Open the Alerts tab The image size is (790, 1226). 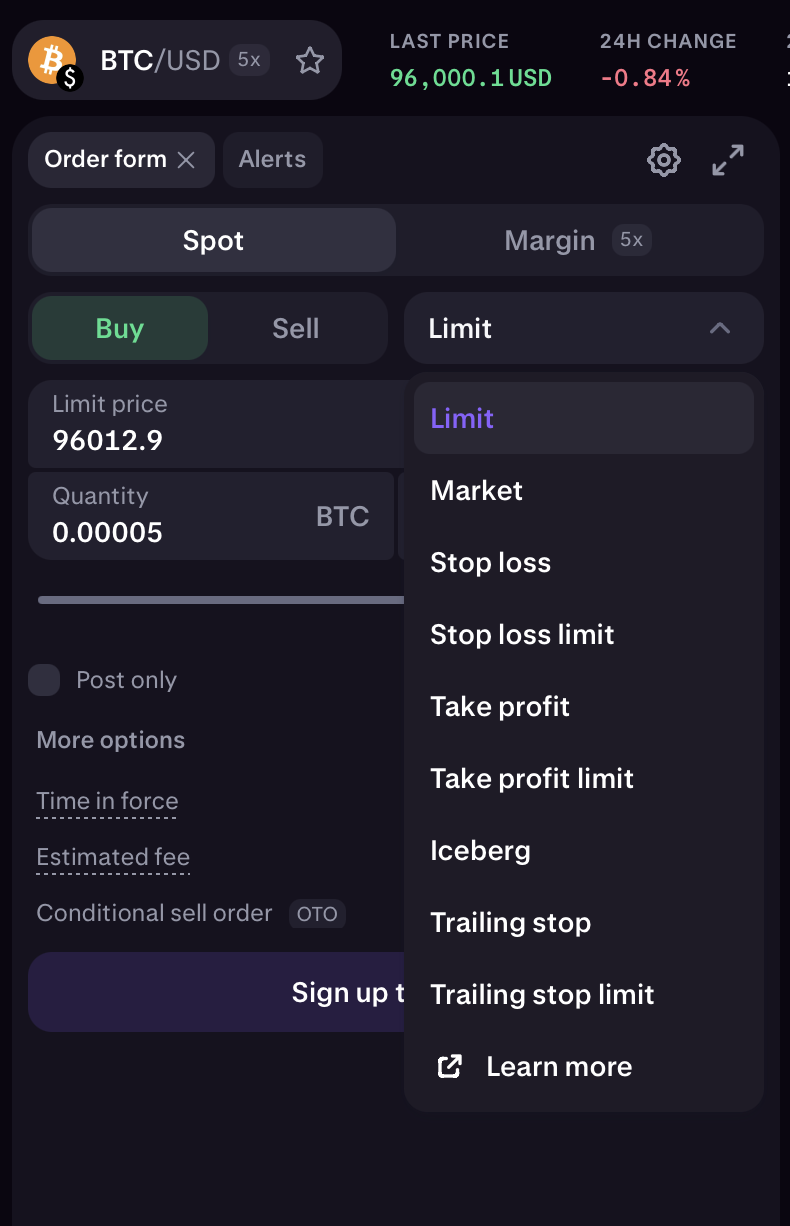click(x=272, y=160)
